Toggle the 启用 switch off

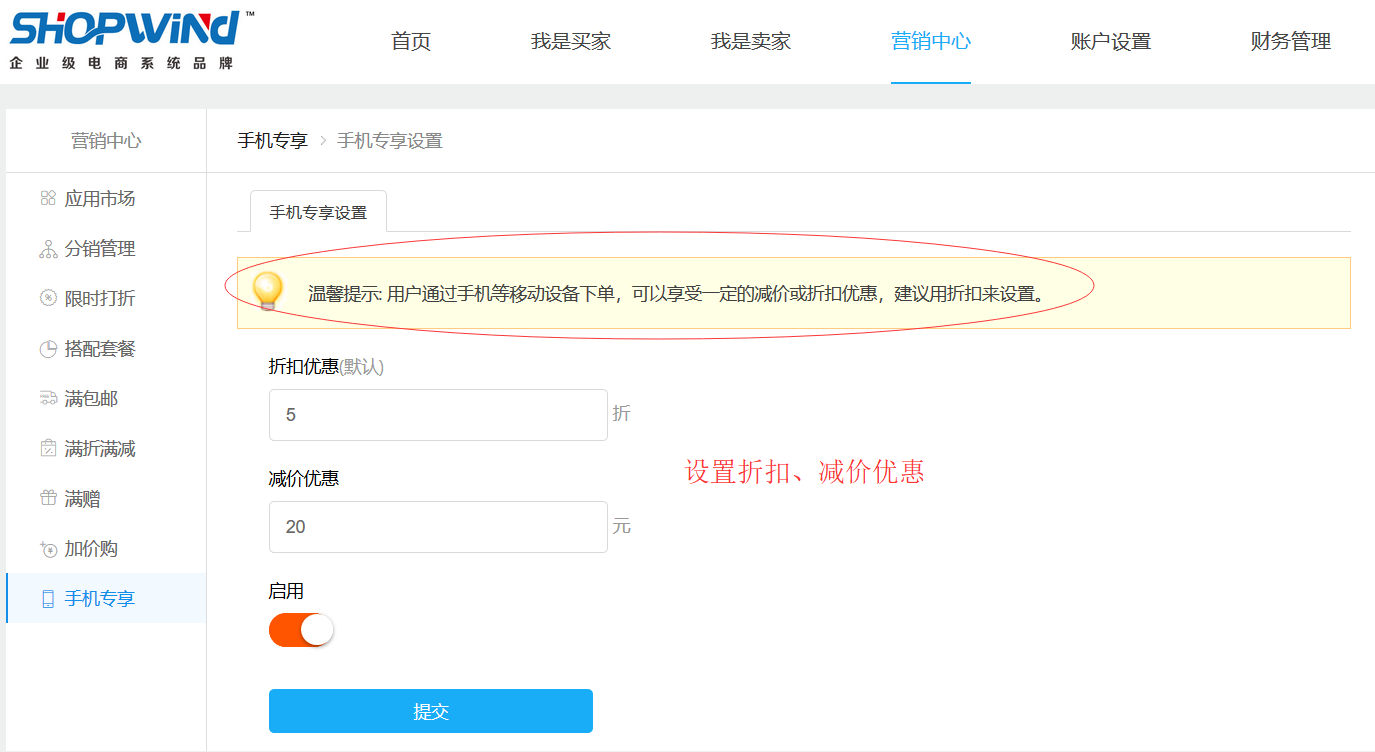[x=301, y=630]
